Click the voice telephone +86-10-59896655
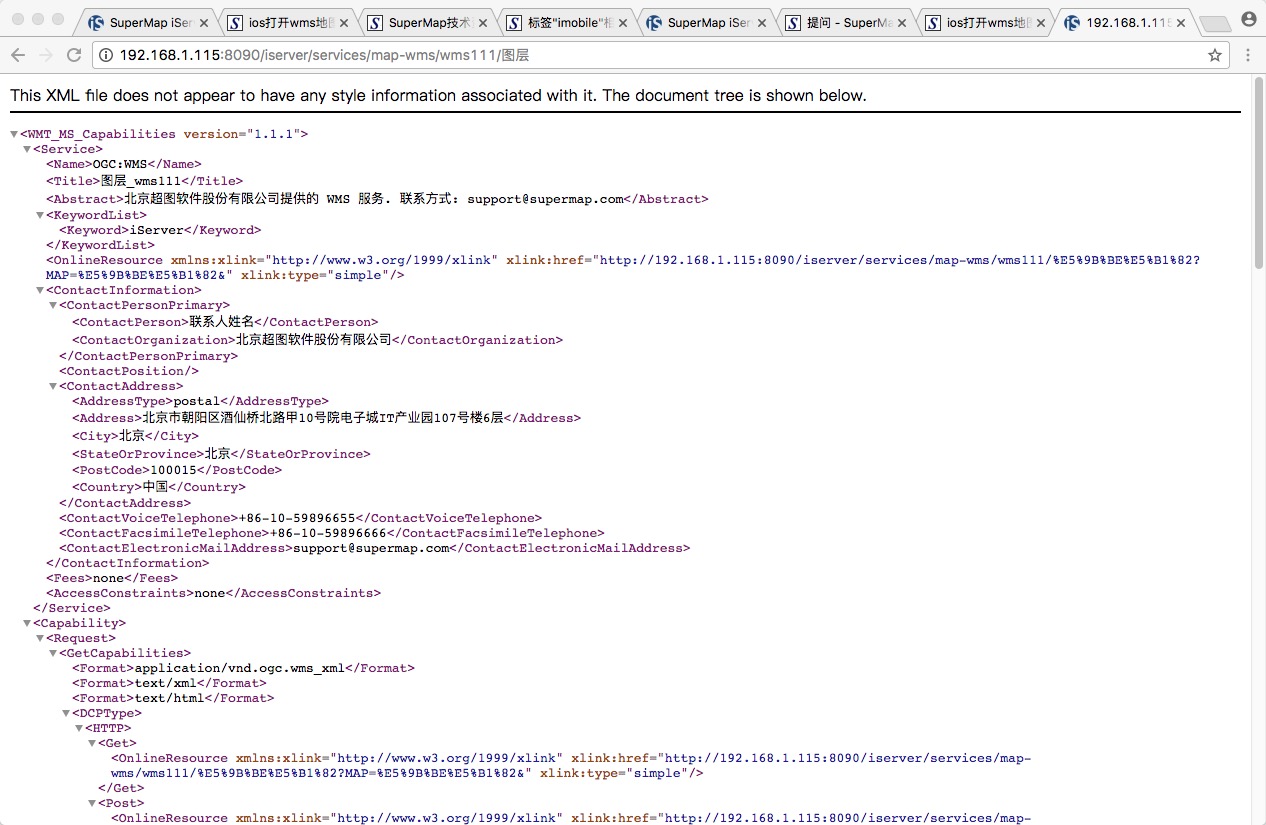This screenshot has width=1266, height=825. 297,518
